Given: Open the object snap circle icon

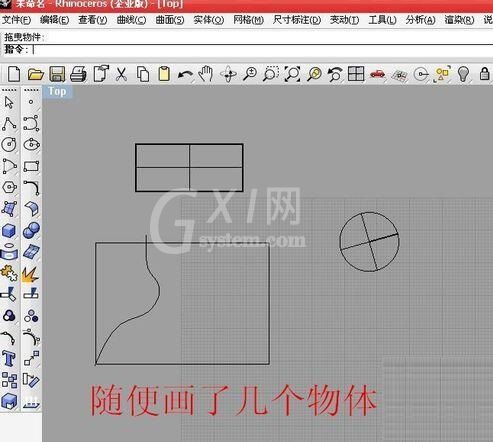Looking at the screenshot, I should (421, 74).
